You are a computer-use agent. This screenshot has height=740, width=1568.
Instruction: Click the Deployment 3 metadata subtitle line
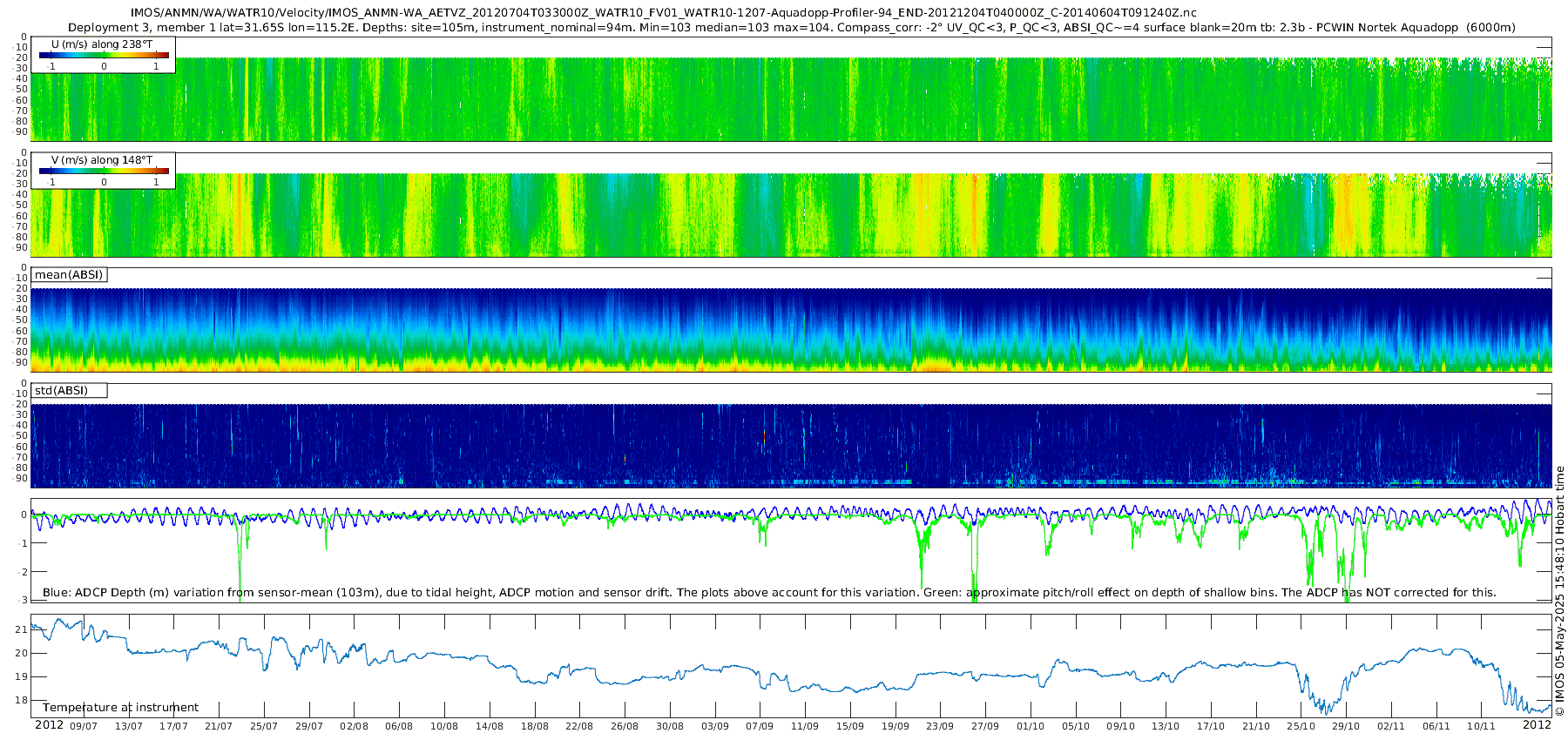coord(791,28)
